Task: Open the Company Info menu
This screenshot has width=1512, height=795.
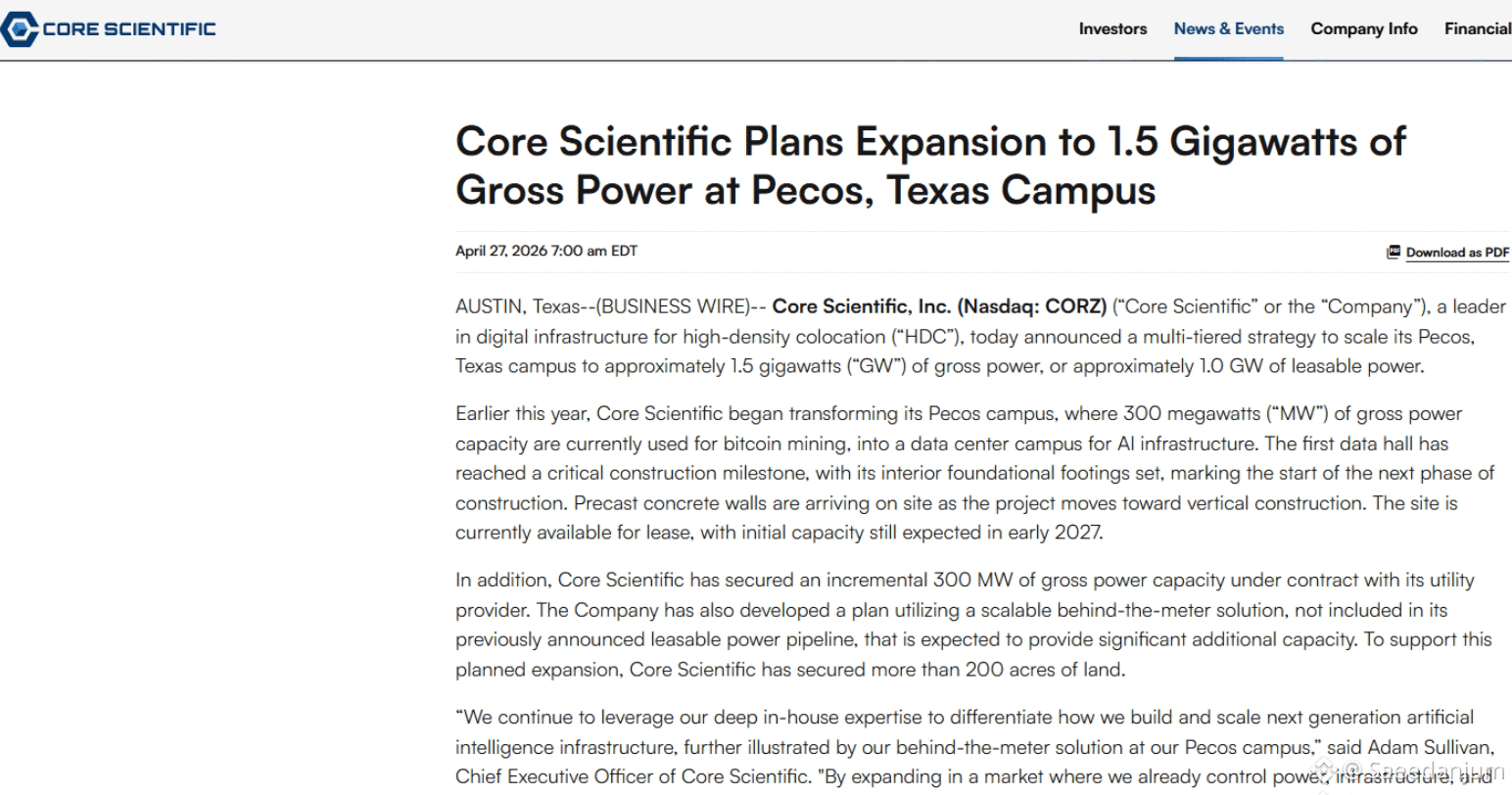Action: (1364, 29)
